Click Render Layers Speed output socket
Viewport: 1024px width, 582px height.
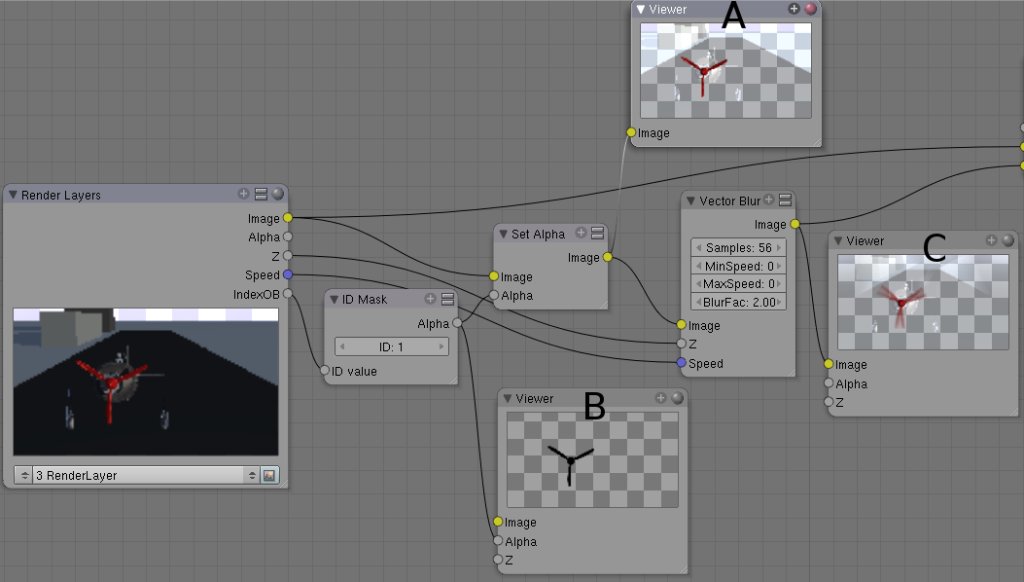click(x=287, y=274)
